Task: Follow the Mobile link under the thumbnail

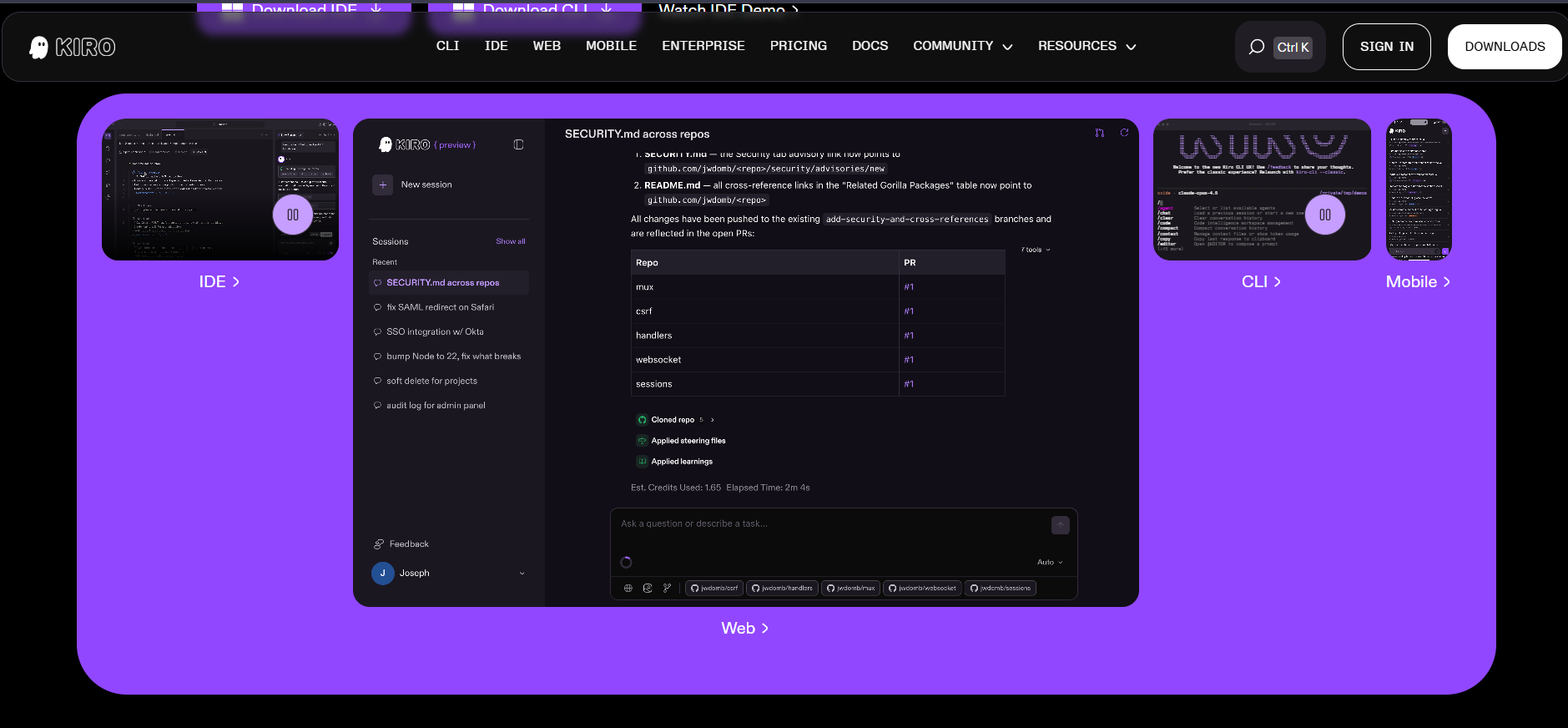Action: [1419, 282]
